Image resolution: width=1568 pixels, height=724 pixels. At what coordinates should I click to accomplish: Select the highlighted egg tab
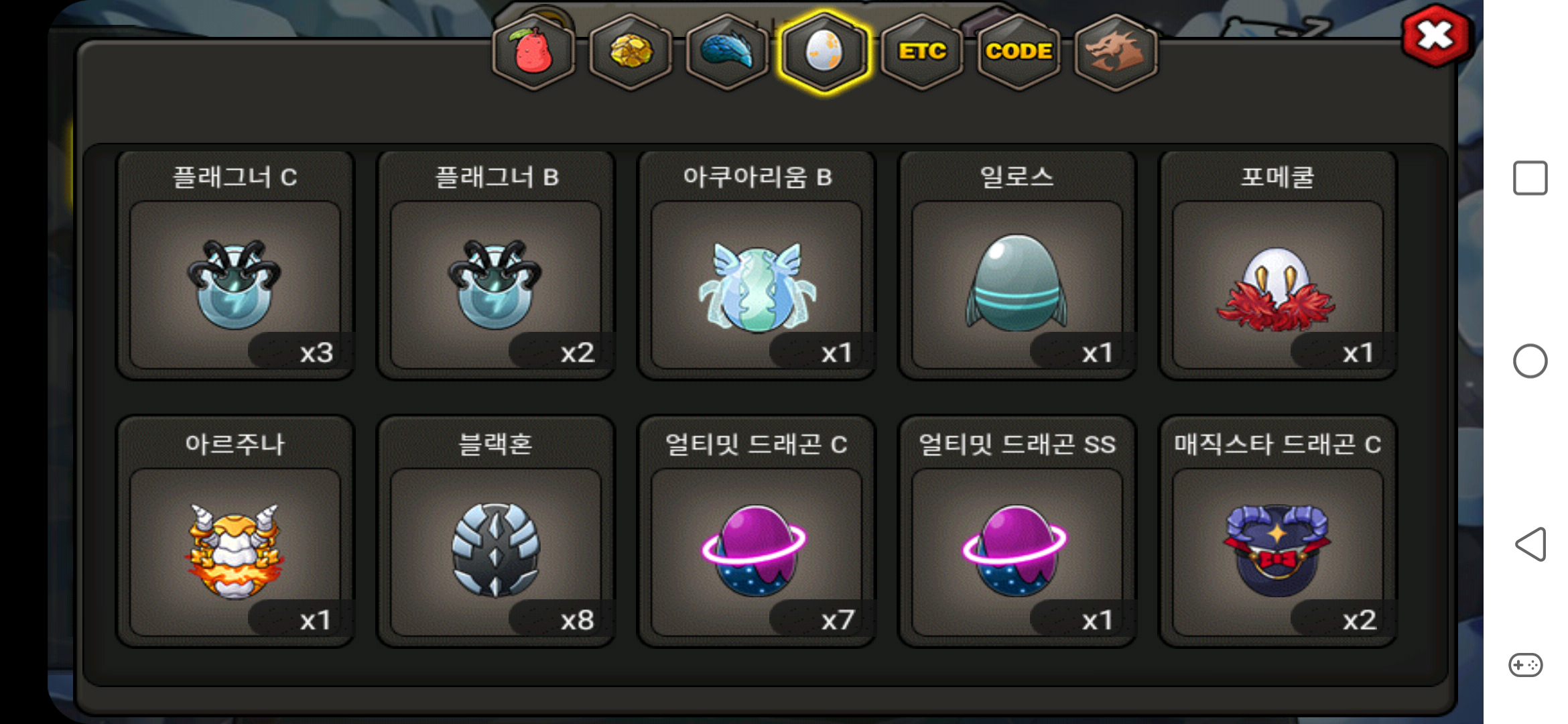click(824, 52)
